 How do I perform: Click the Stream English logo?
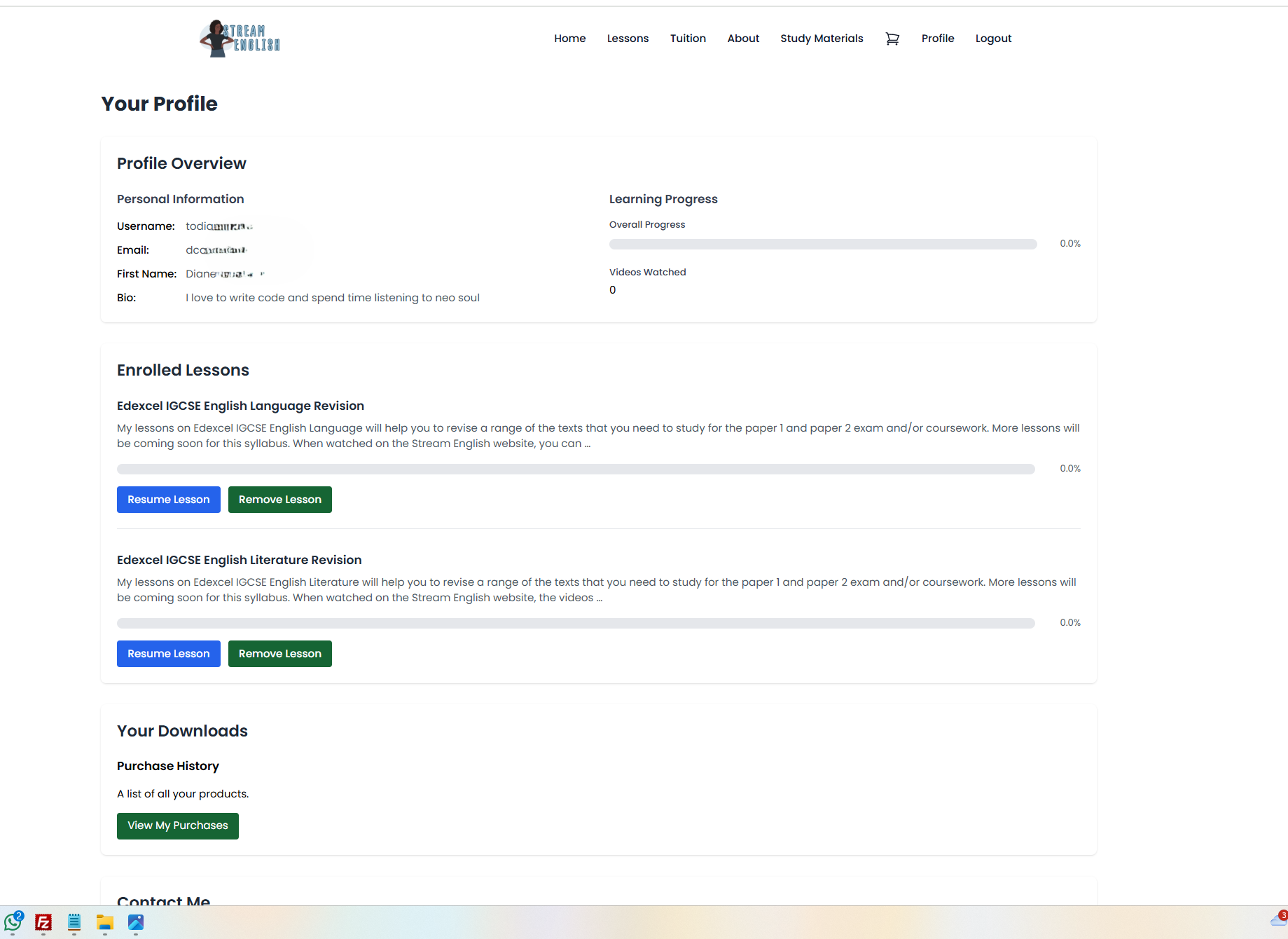click(x=240, y=39)
